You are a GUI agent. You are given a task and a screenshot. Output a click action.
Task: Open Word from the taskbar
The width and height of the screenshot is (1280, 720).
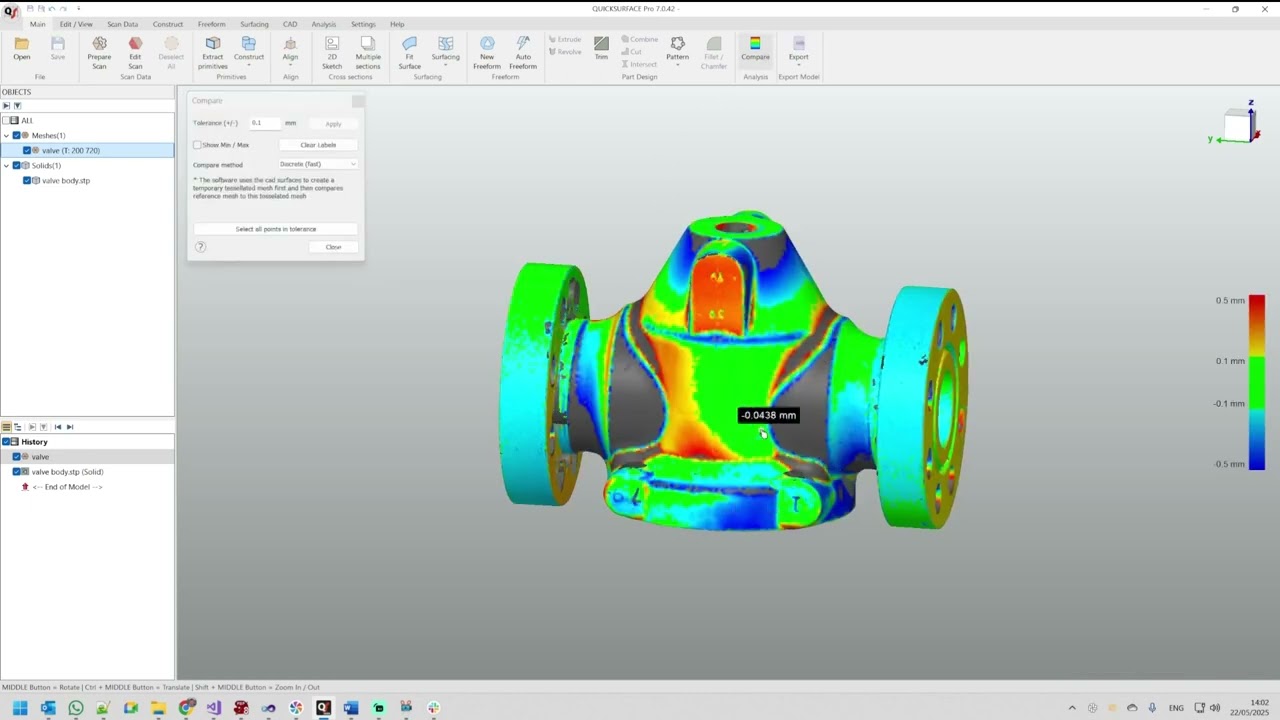coord(350,708)
